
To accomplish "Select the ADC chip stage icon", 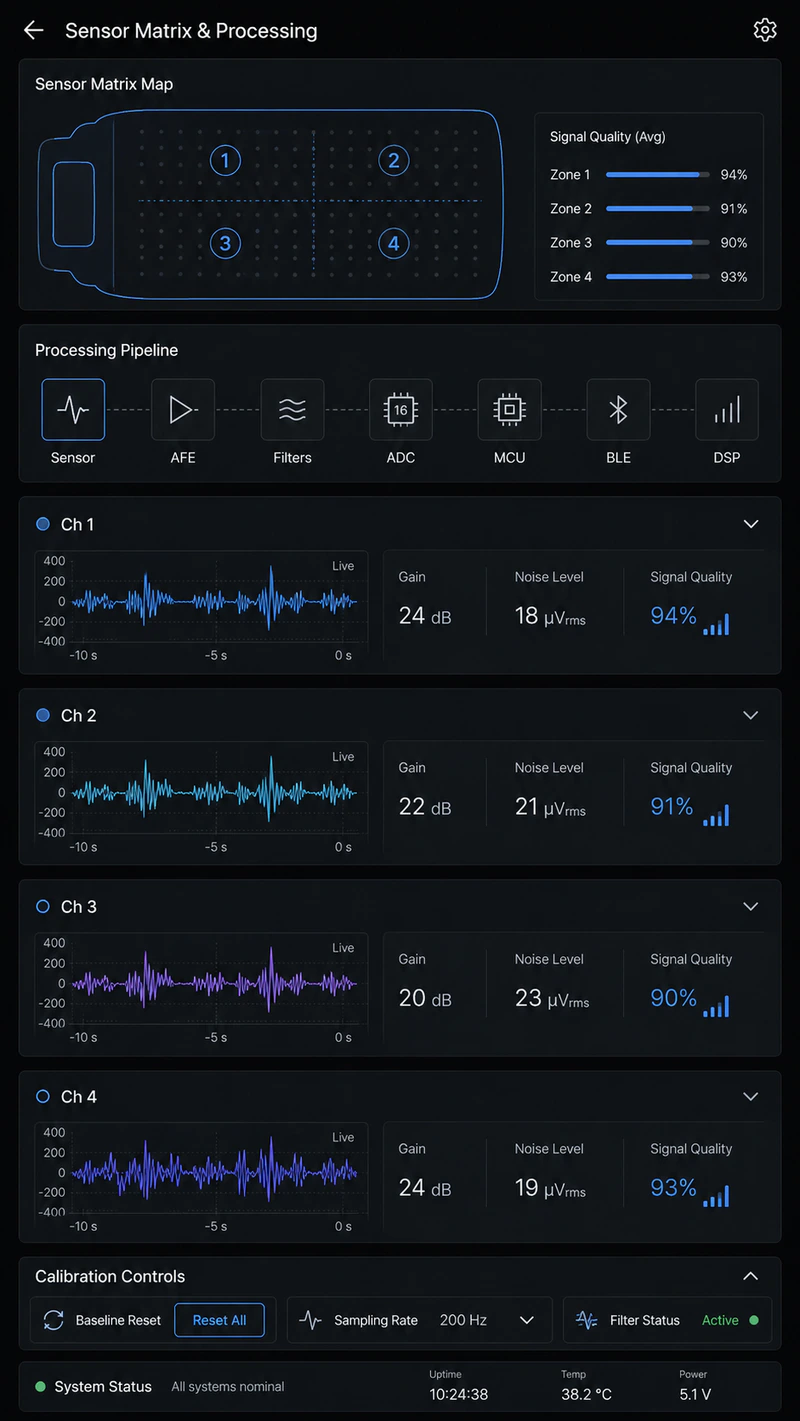I will (x=401, y=410).
